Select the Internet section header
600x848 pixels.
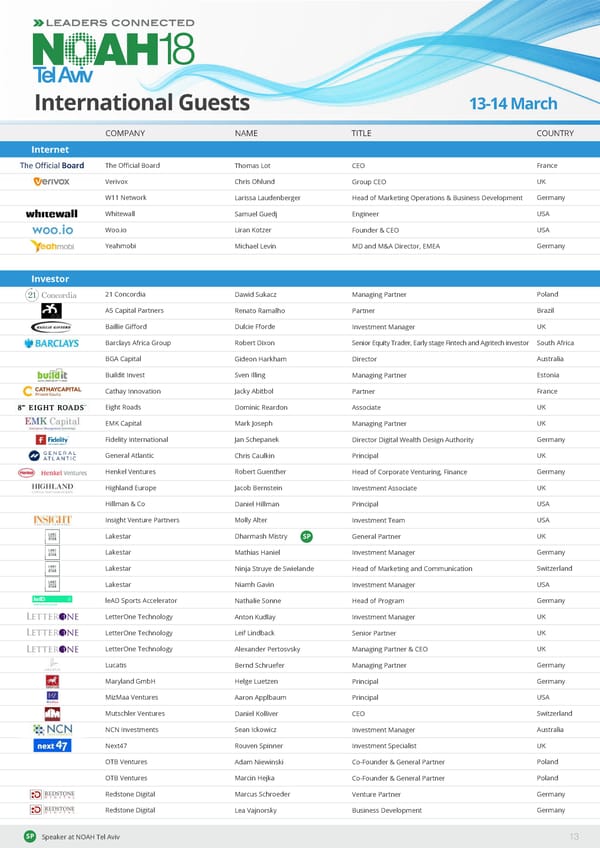(50, 150)
